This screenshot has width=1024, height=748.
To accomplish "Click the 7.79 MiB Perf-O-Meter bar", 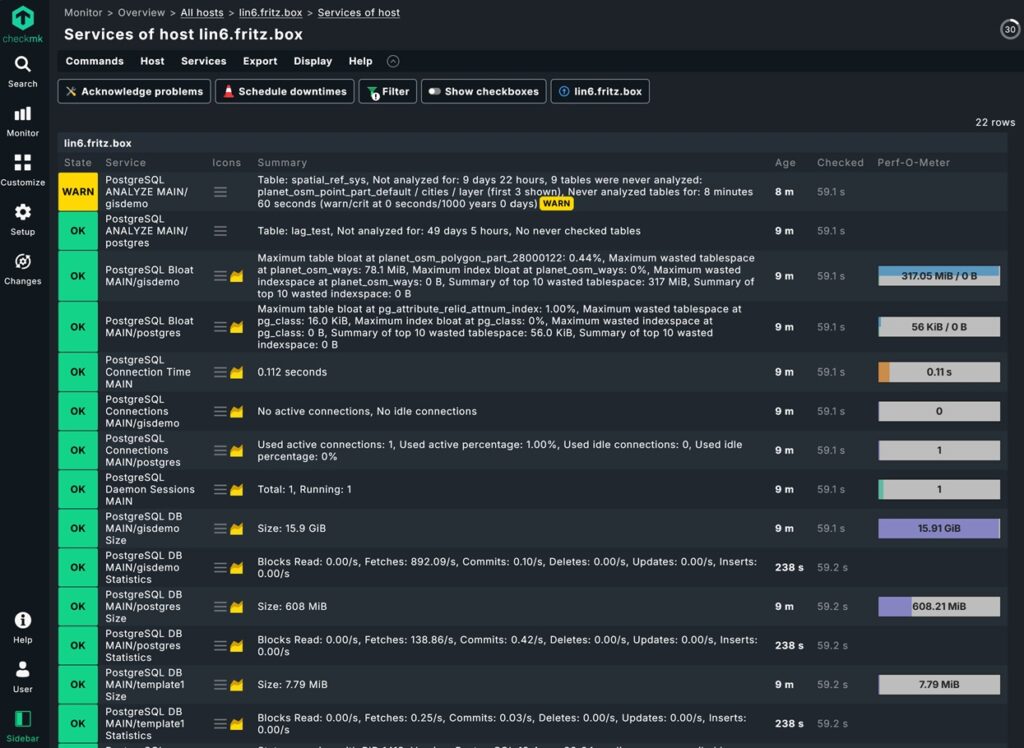I will 938,685.
